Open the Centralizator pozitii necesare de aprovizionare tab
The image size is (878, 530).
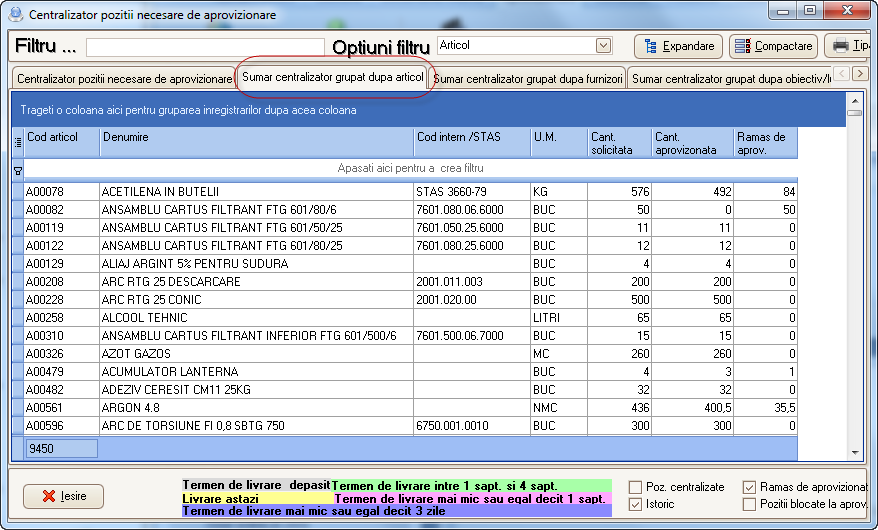(123, 79)
